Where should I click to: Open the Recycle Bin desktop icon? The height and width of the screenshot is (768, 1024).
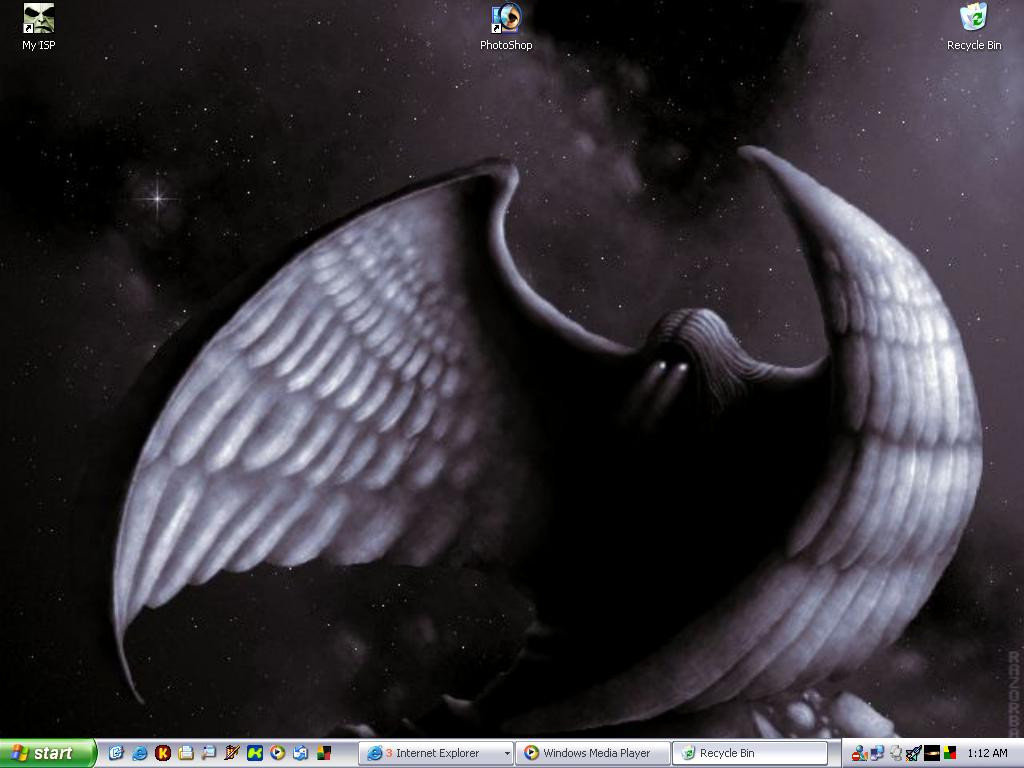[974, 26]
